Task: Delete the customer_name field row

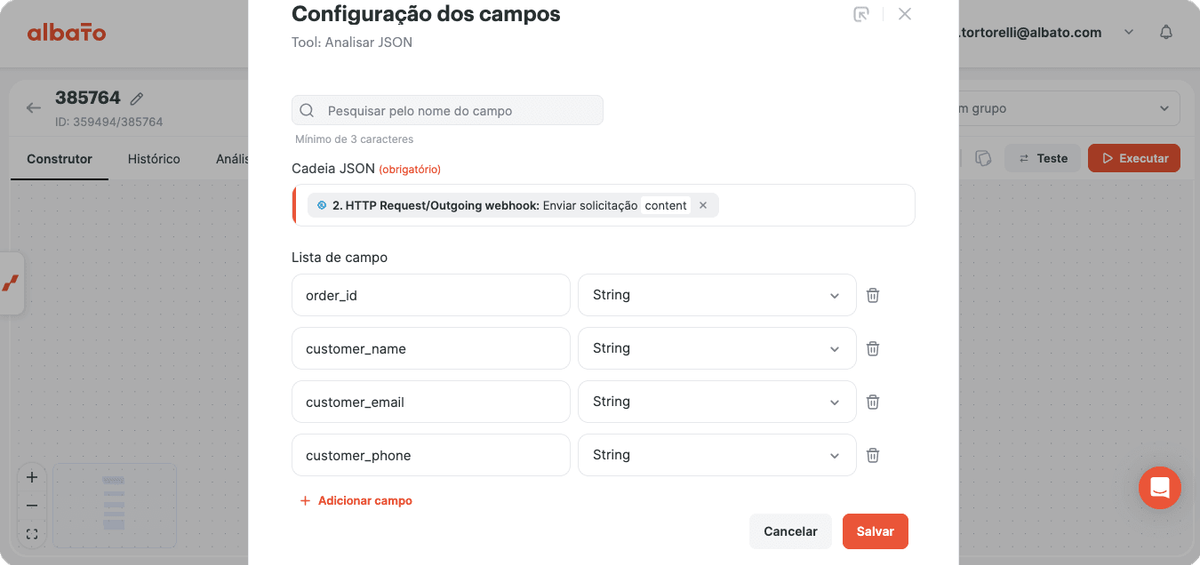Action: point(873,348)
